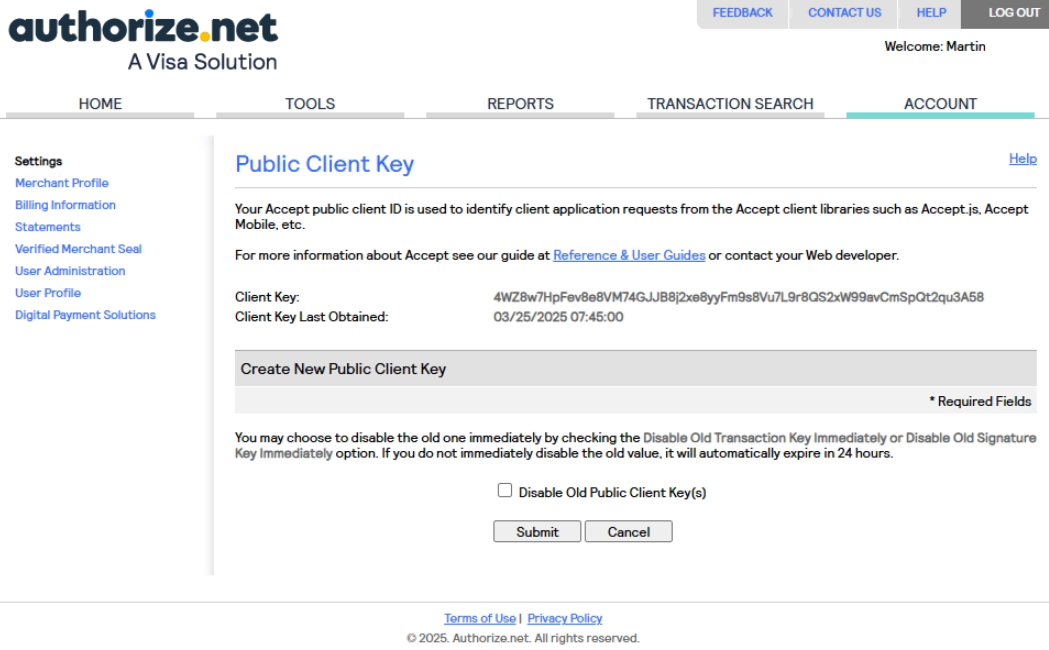1049x650 pixels.
Task: Open the FEEDBACK link in header
Action: click(x=742, y=13)
